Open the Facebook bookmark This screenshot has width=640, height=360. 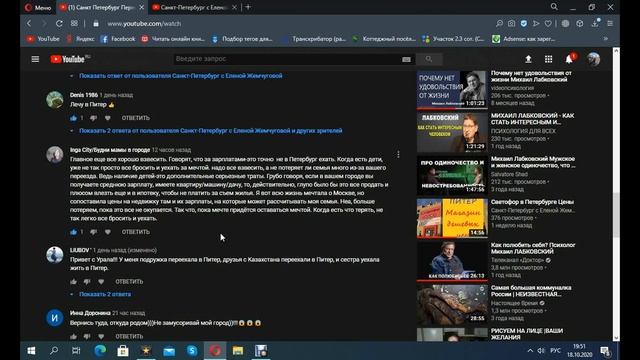[x=118, y=39]
